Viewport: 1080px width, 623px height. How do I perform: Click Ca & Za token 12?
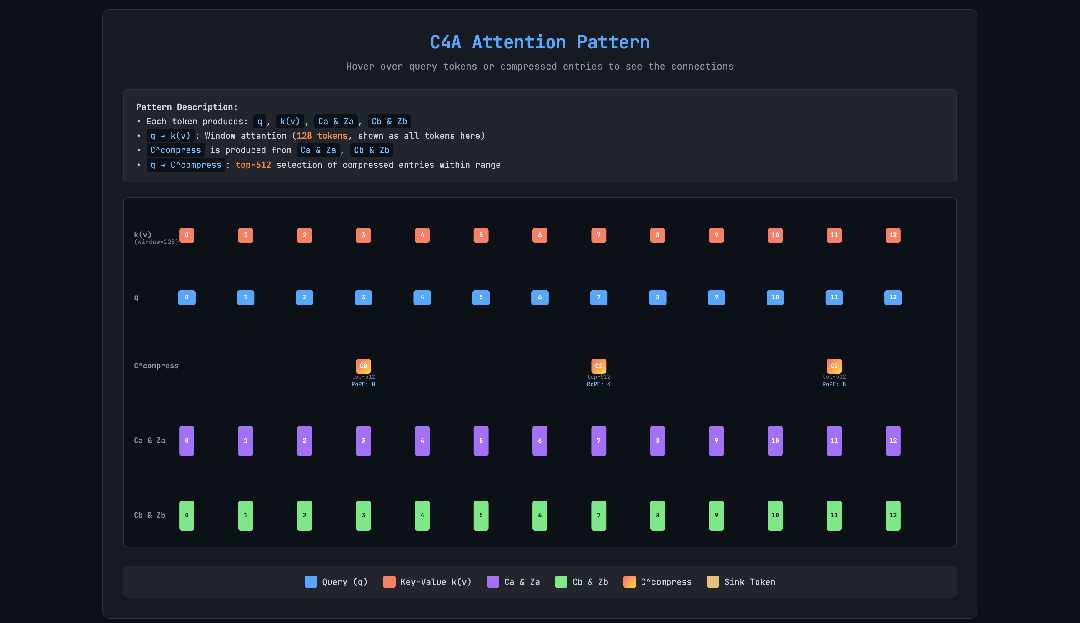(x=893, y=441)
